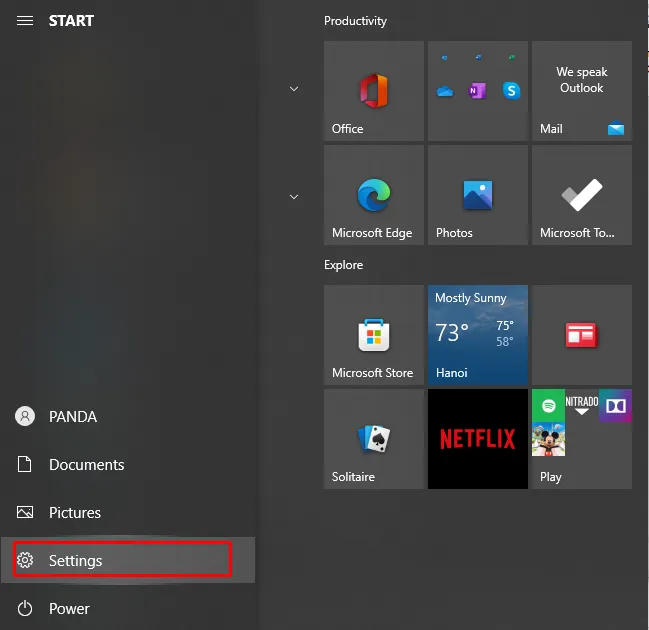Expand the chevron next to the Edge row
The image size is (649, 630).
tap(294, 197)
